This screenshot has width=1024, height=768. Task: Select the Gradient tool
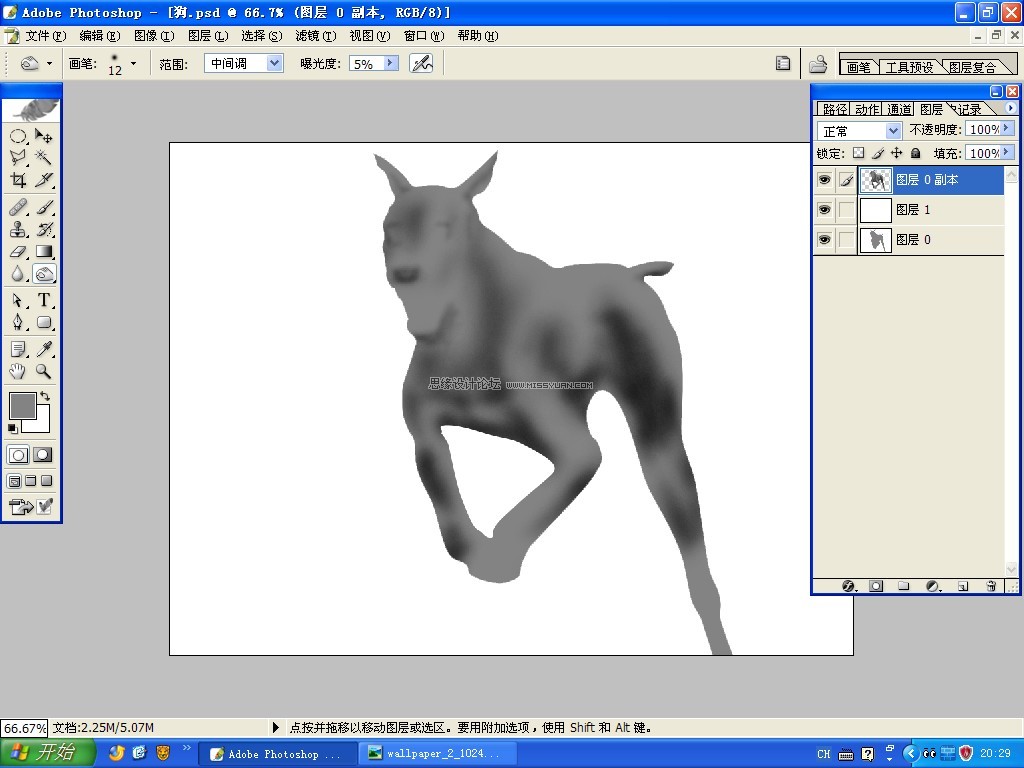coord(44,251)
